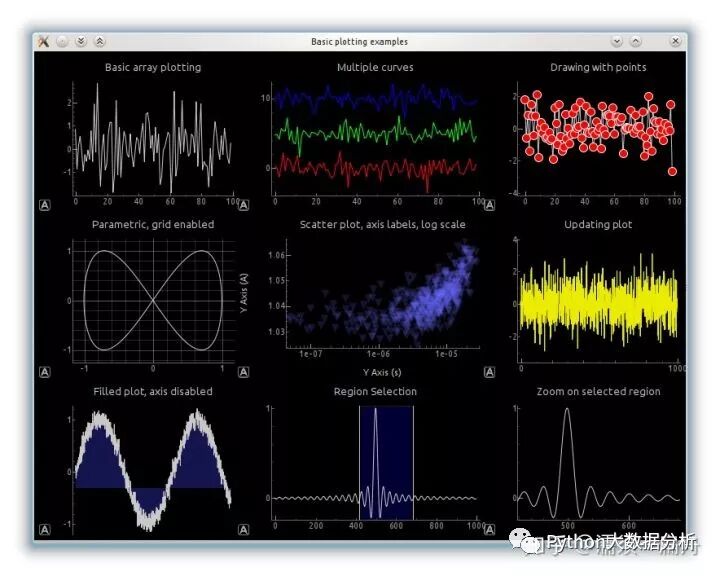Click the 'Multiple curves' title
The height and width of the screenshot is (576, 720).
pyautogui.click(x=375, y=68)
